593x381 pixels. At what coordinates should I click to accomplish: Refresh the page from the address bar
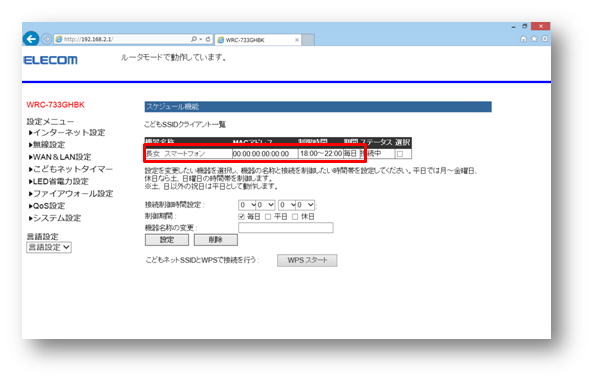(208, 39)
